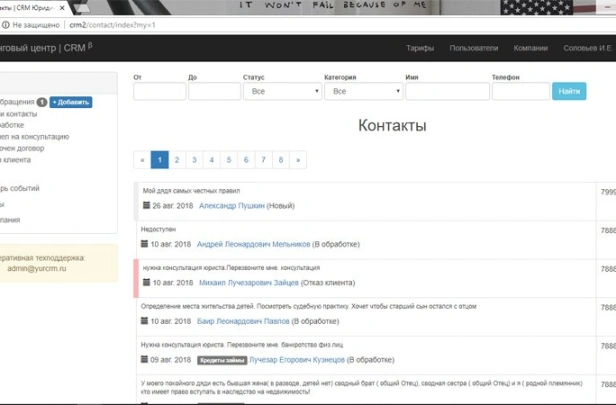
Task: Go to next page with » arrow
Action: pyautogui.click(x=298, y=159)
